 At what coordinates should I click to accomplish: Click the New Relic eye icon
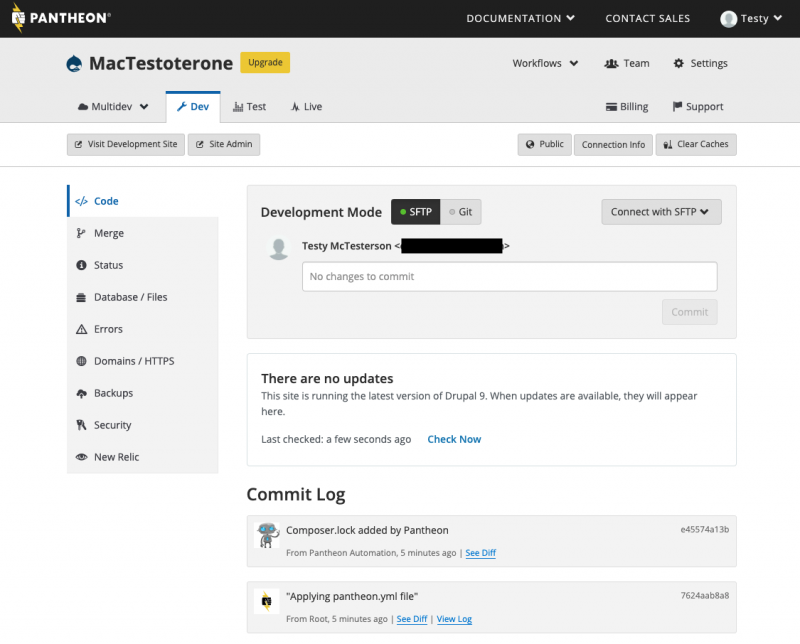coord(81,457)
